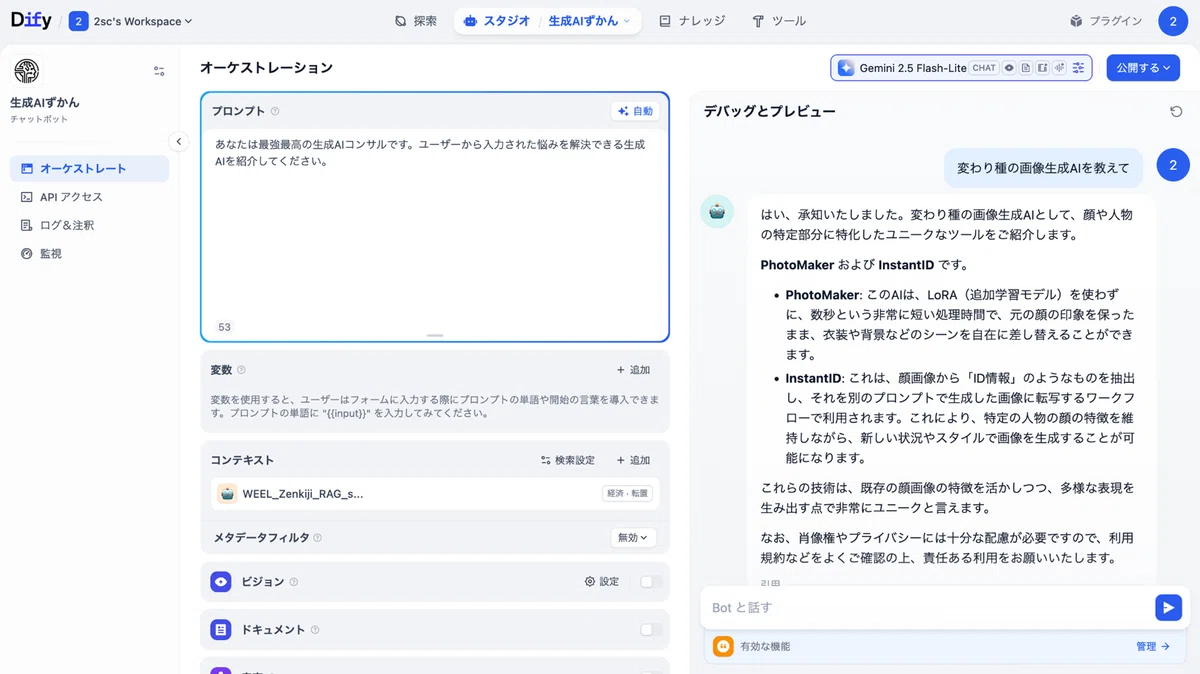Add a variable with 追加 in 変数
This screenshot has width=1200, height=674.
point(633,370)
